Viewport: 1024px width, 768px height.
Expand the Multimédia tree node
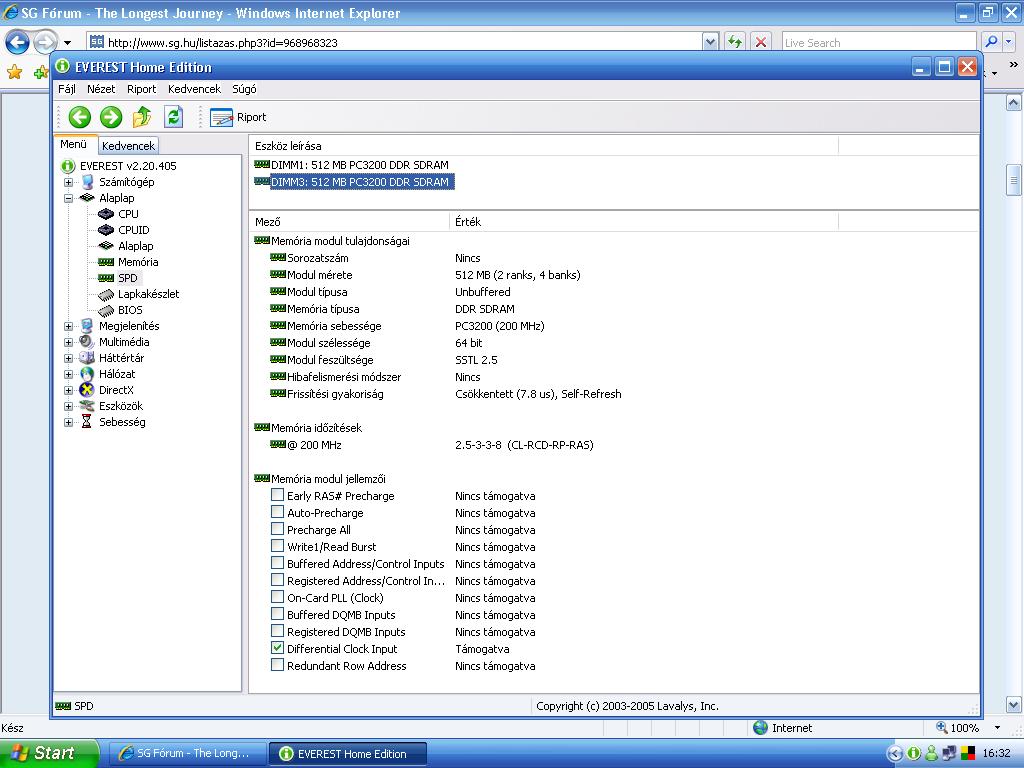click(68, 342)
